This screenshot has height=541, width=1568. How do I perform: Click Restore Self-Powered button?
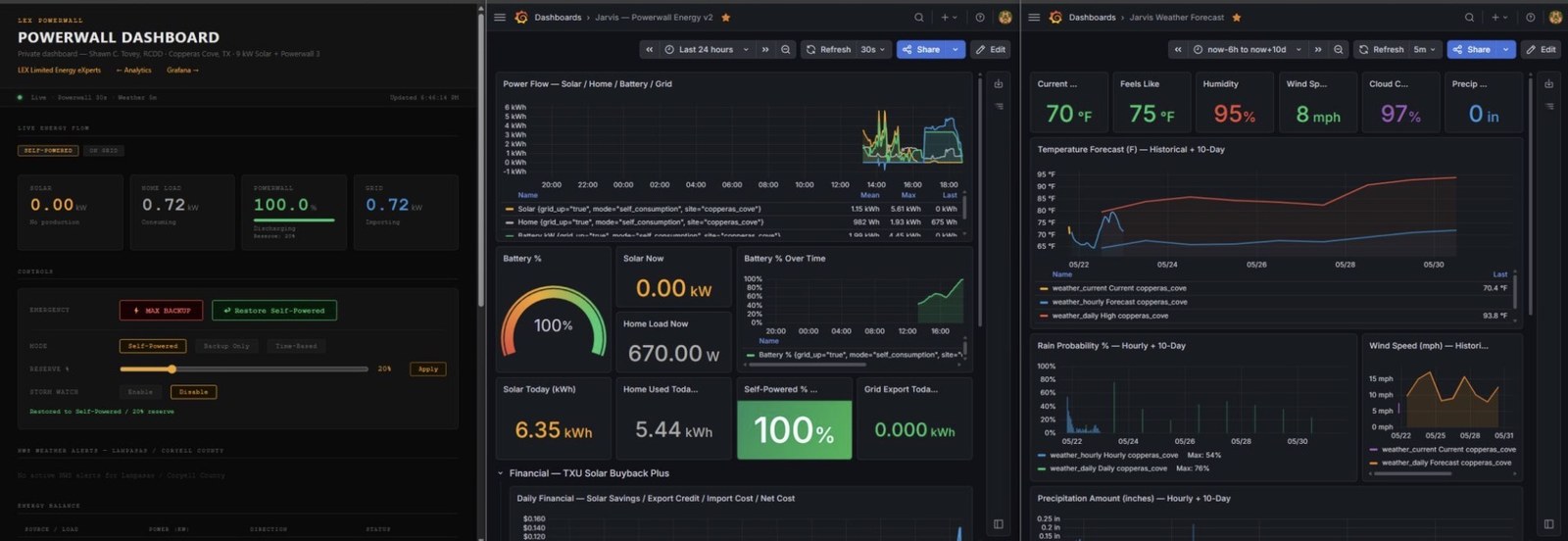274,311
